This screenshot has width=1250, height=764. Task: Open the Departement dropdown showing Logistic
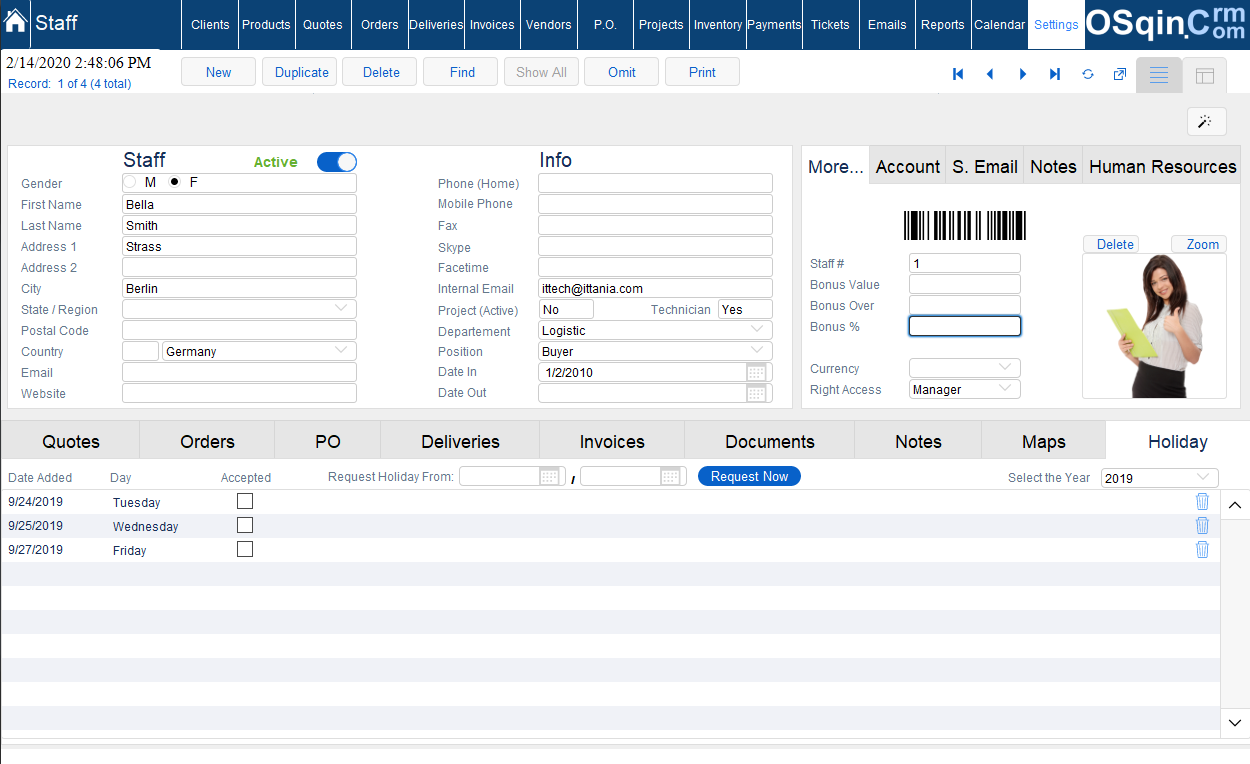click(x=655, y=330)
